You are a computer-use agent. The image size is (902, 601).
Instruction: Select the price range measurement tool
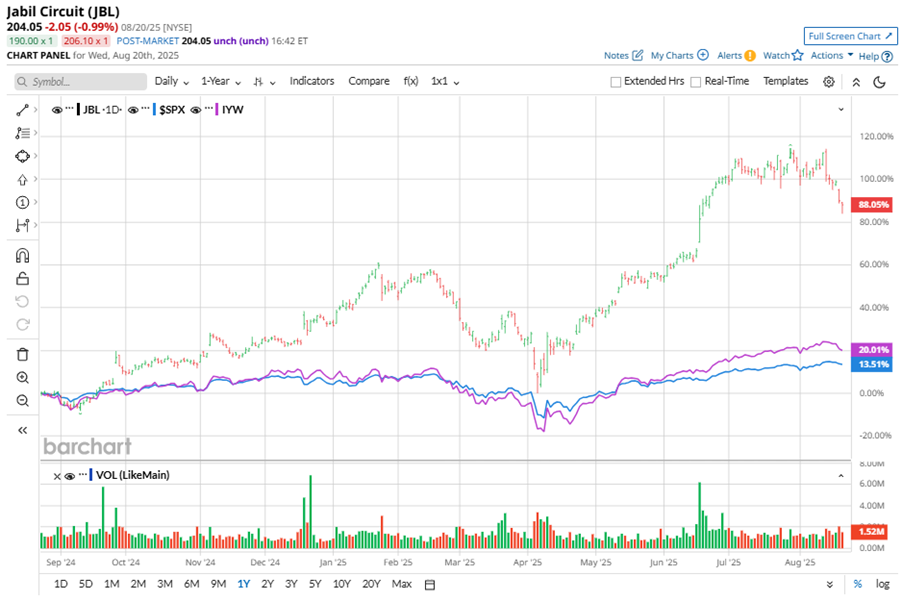click(22, 225)
